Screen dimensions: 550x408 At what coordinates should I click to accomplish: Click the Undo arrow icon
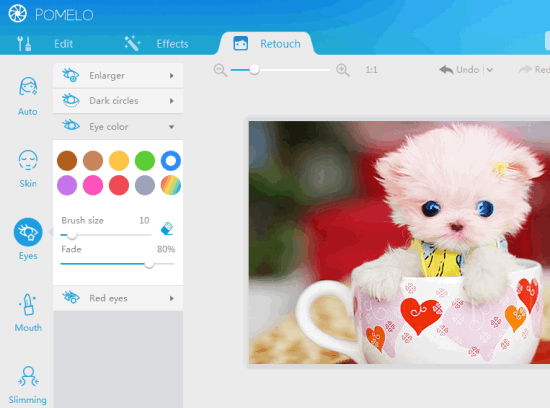pos(446,69)
